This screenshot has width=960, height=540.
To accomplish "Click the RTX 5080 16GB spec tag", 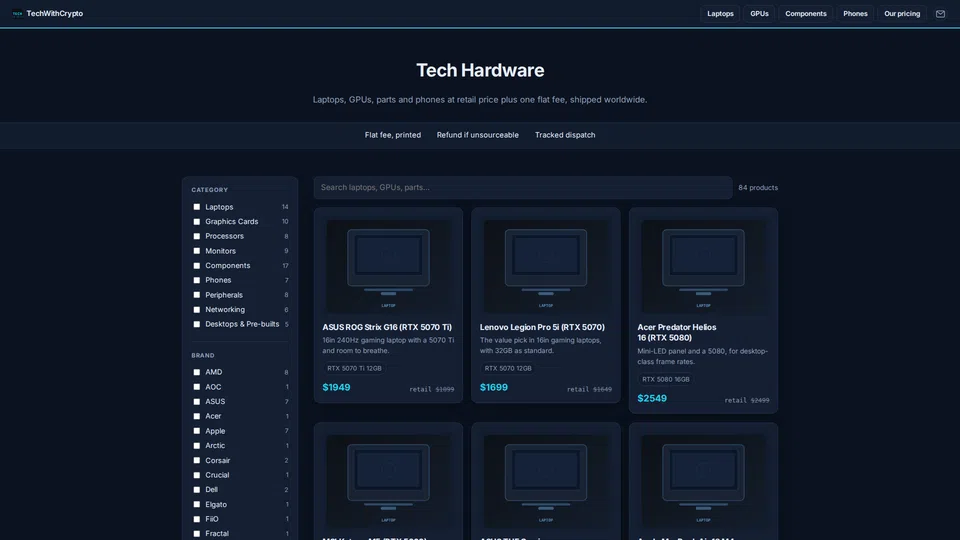I will pyautogui.click(x=666, y=380).
